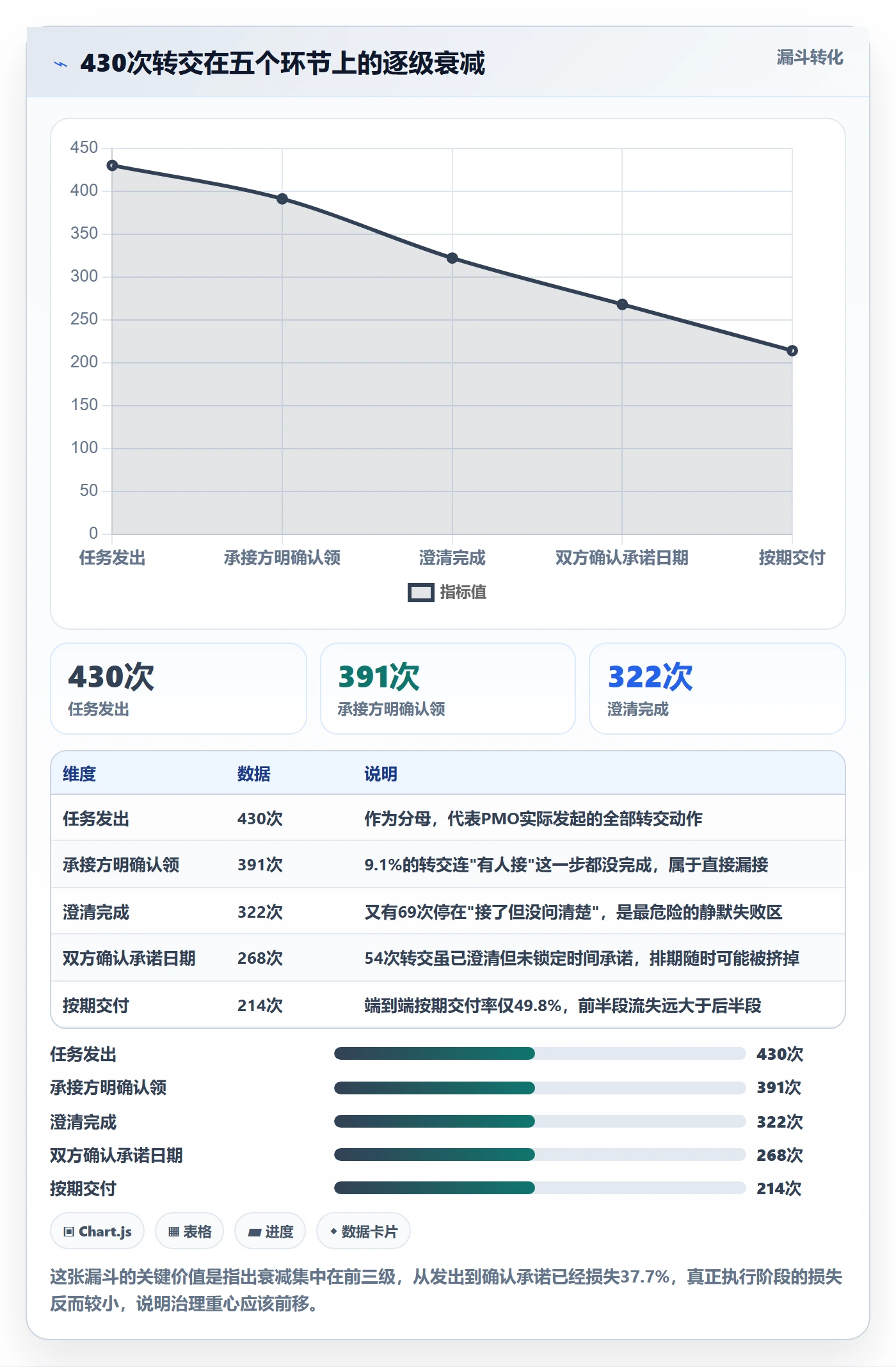Click the chart data point for 任务发出
Screen dimensions: 896x1367
[112, 166]
